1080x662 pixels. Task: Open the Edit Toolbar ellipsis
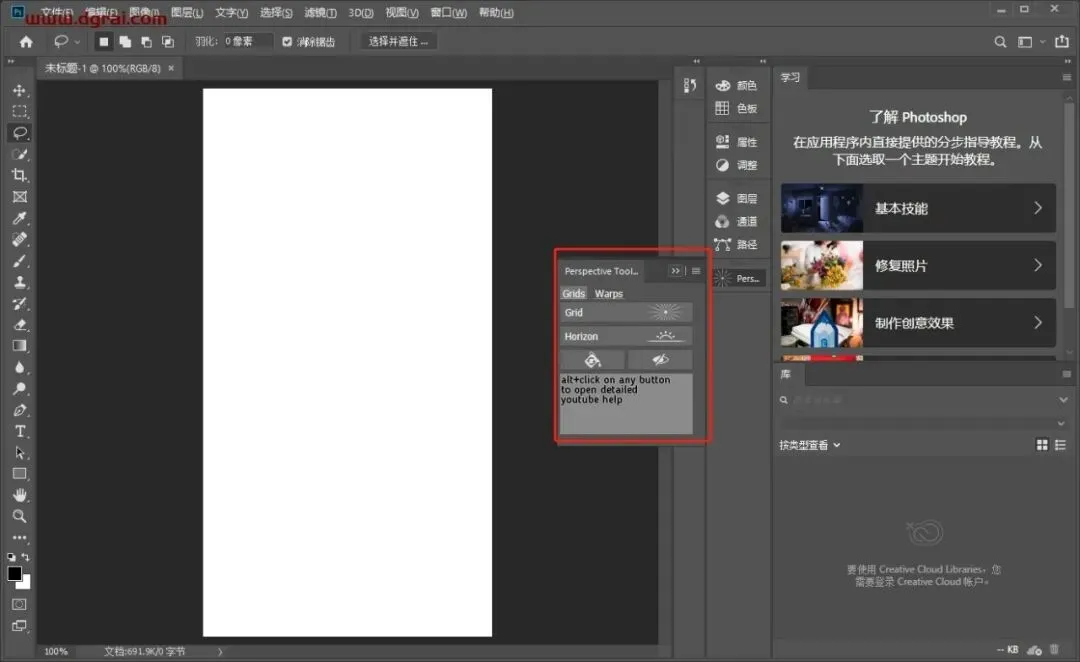[x=19, y=537]
